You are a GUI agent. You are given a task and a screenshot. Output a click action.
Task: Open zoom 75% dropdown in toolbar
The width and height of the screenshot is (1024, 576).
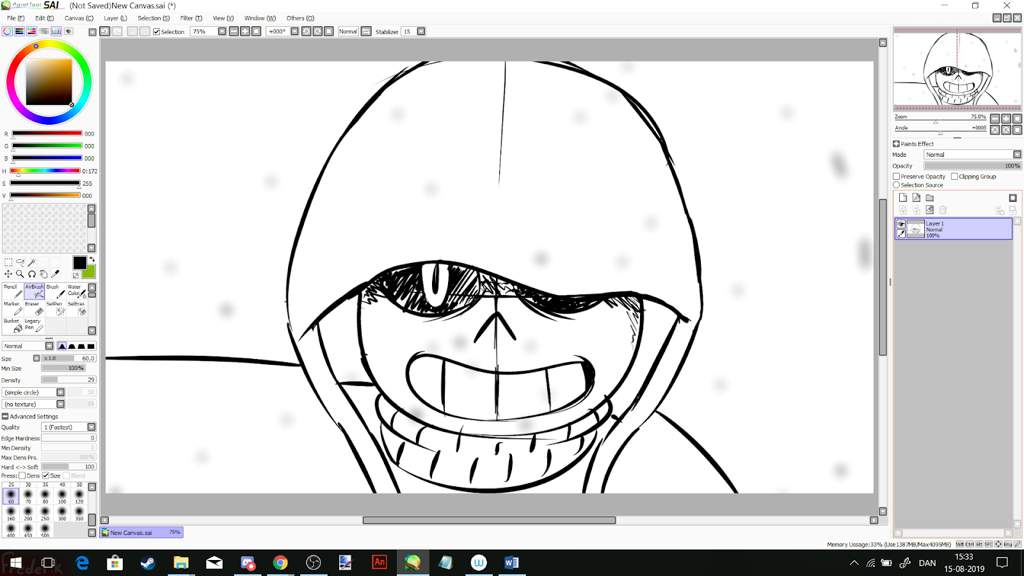[x=222, y=31]
